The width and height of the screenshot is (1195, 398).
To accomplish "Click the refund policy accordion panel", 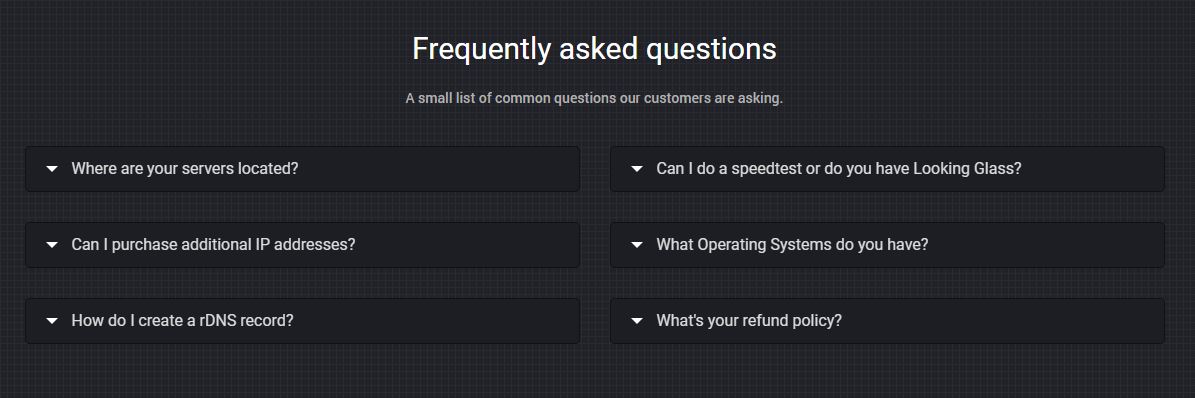I will (887, 320).
